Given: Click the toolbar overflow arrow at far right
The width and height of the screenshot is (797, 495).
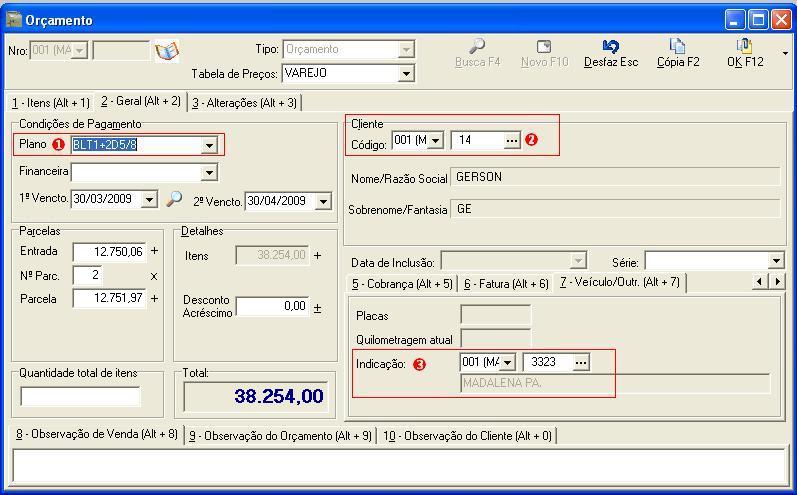Looking at the screenshot, I should 785,54.
